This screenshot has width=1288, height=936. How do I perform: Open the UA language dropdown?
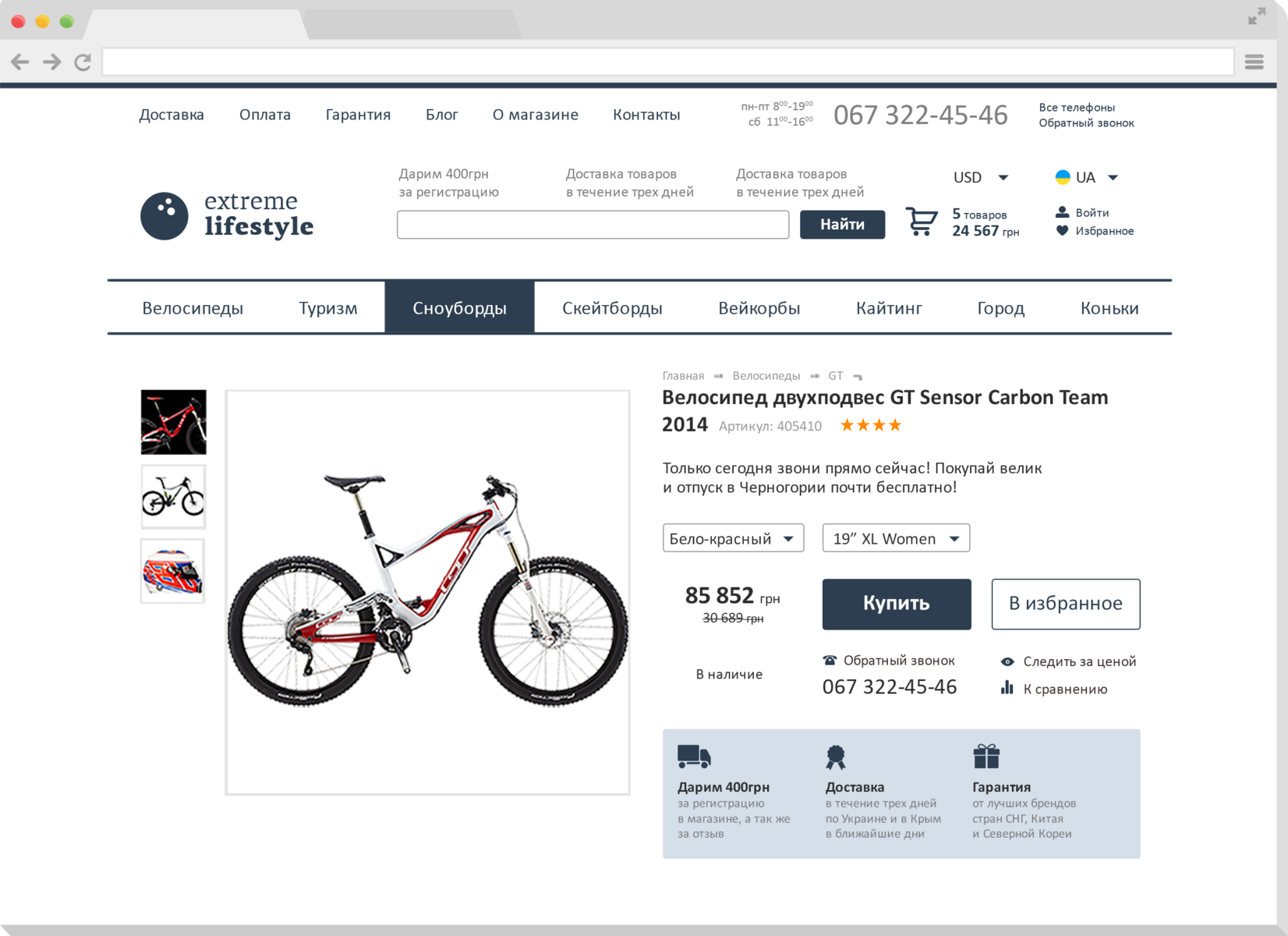(x=1087, y=178)
